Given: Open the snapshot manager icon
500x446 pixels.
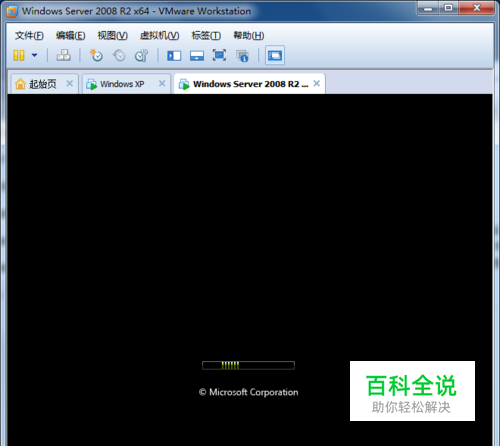Looking at the screenshot, I should pyautogui.click(x=141, y=55).
